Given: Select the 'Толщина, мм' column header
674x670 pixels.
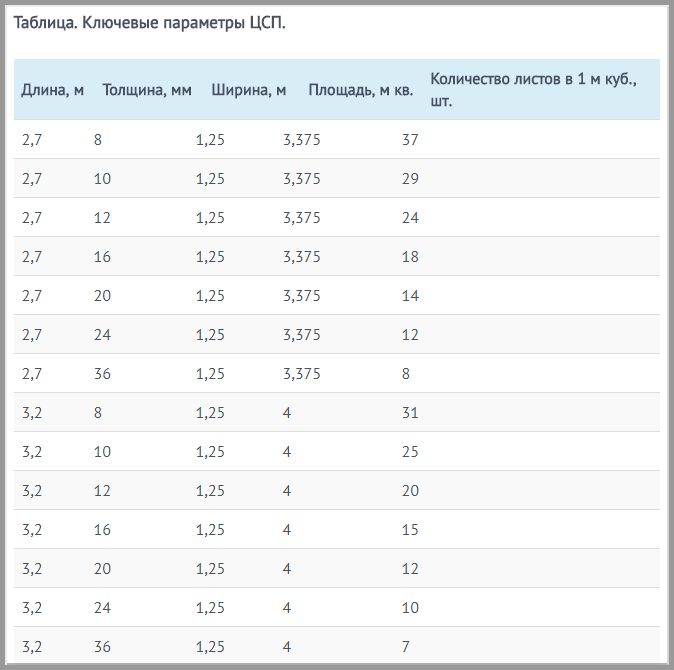Looking at the screenshot, I should pyautogui.click(x=147, y=90).
